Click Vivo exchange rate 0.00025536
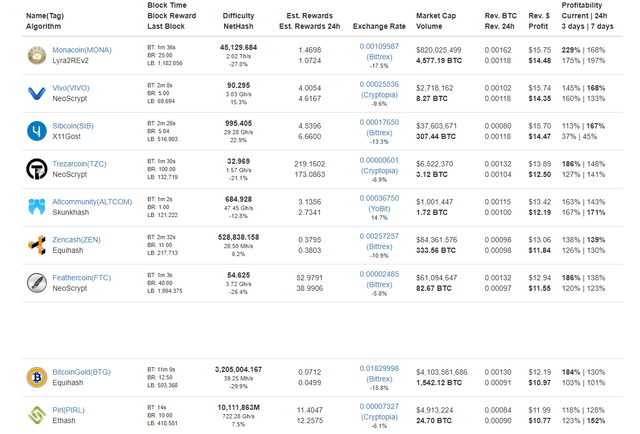 [x=379, y=84]
